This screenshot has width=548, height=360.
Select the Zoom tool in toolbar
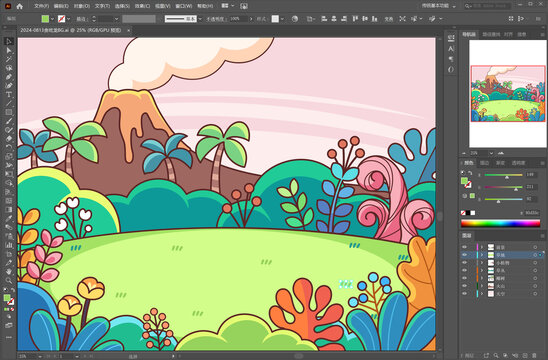pyautogui.click(x=9, y=280)
